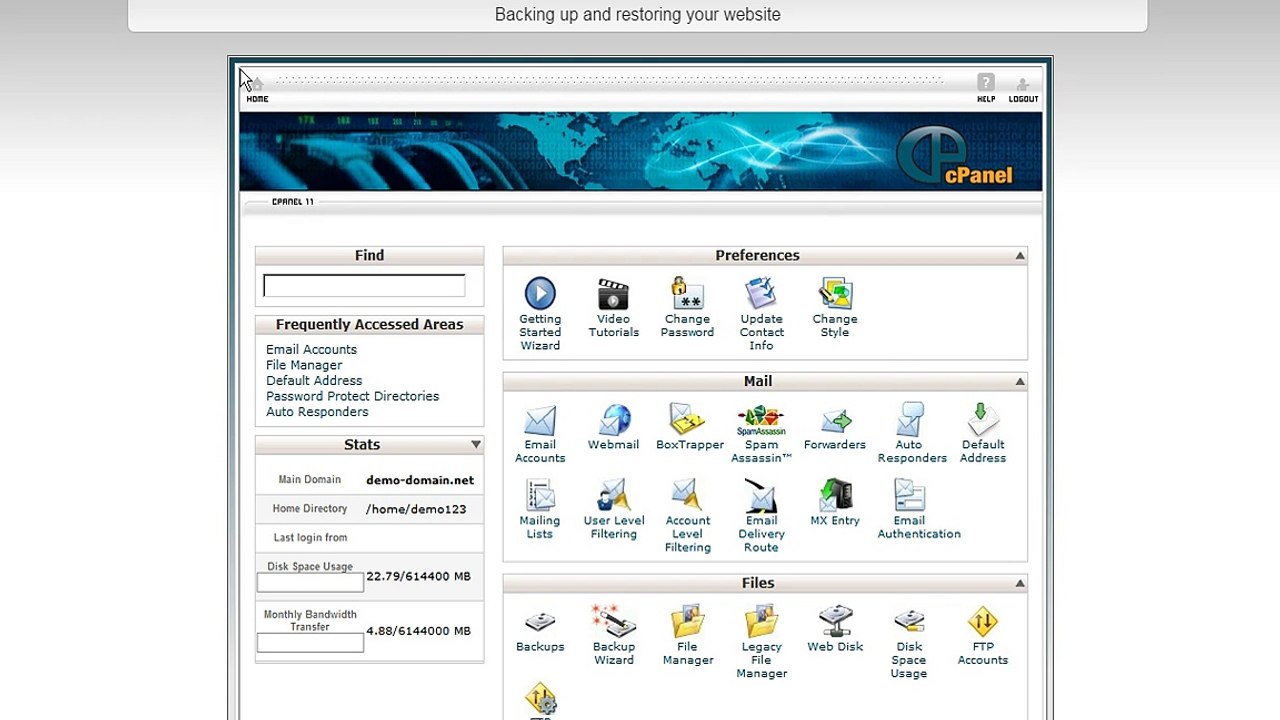
Task: Open the File Manager icon in Files
Action: coord(687,622)
